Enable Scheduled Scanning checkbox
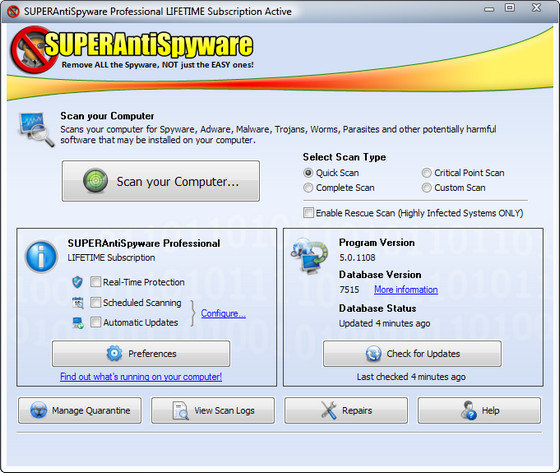This screenshot has width=560, height=473. [95, 302]
